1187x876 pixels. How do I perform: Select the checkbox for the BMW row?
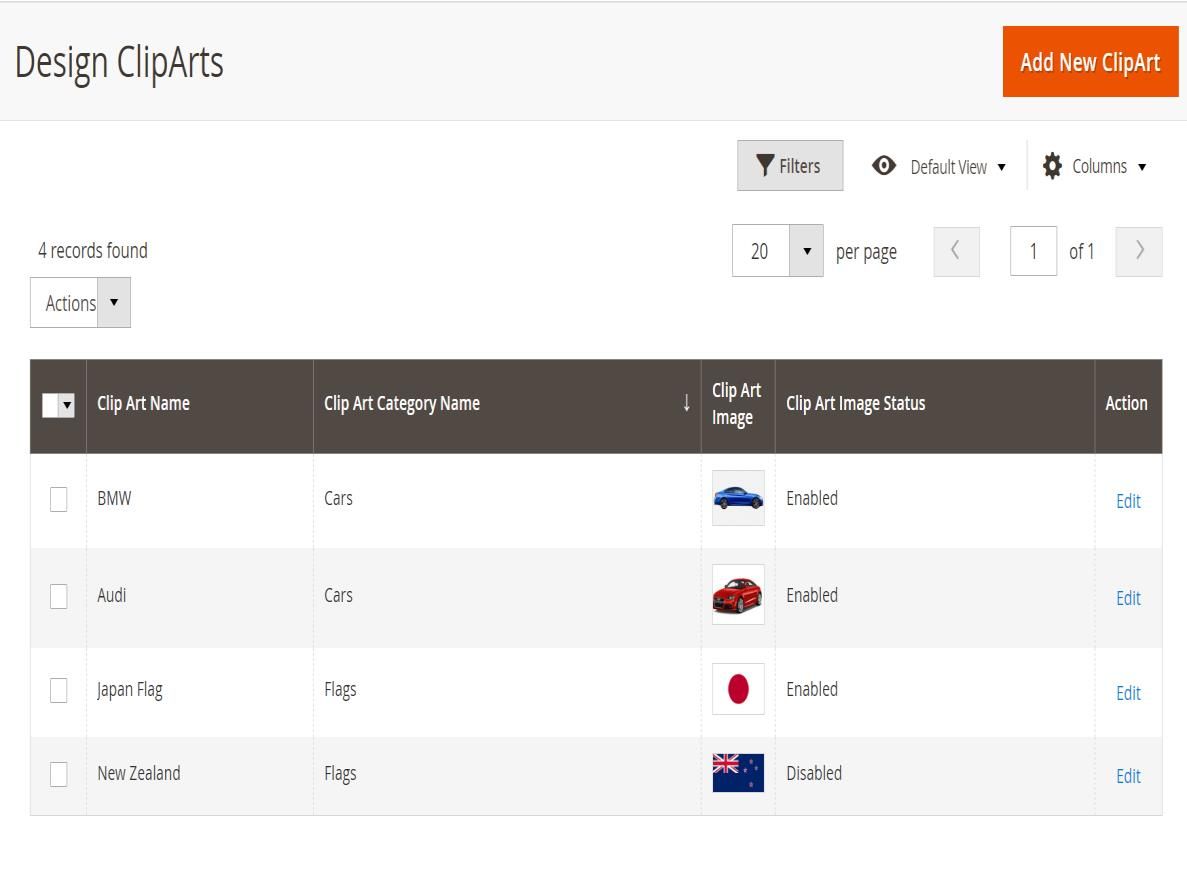tap(58, 498)
